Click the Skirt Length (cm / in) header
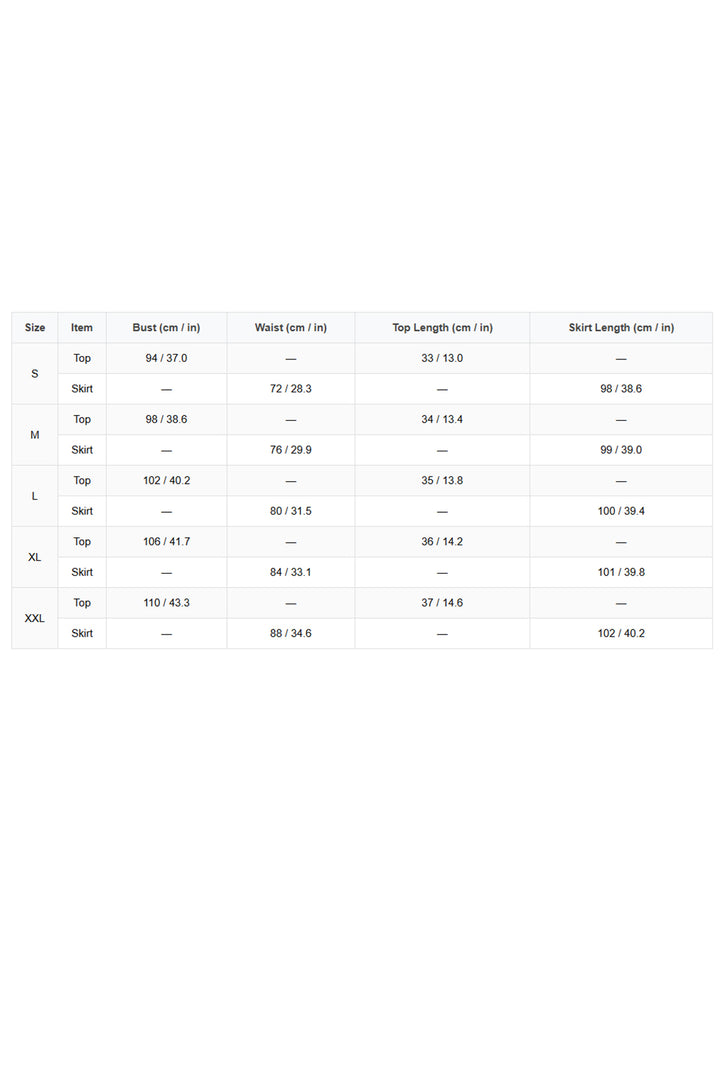720x1080 pixels. (621, 328)
